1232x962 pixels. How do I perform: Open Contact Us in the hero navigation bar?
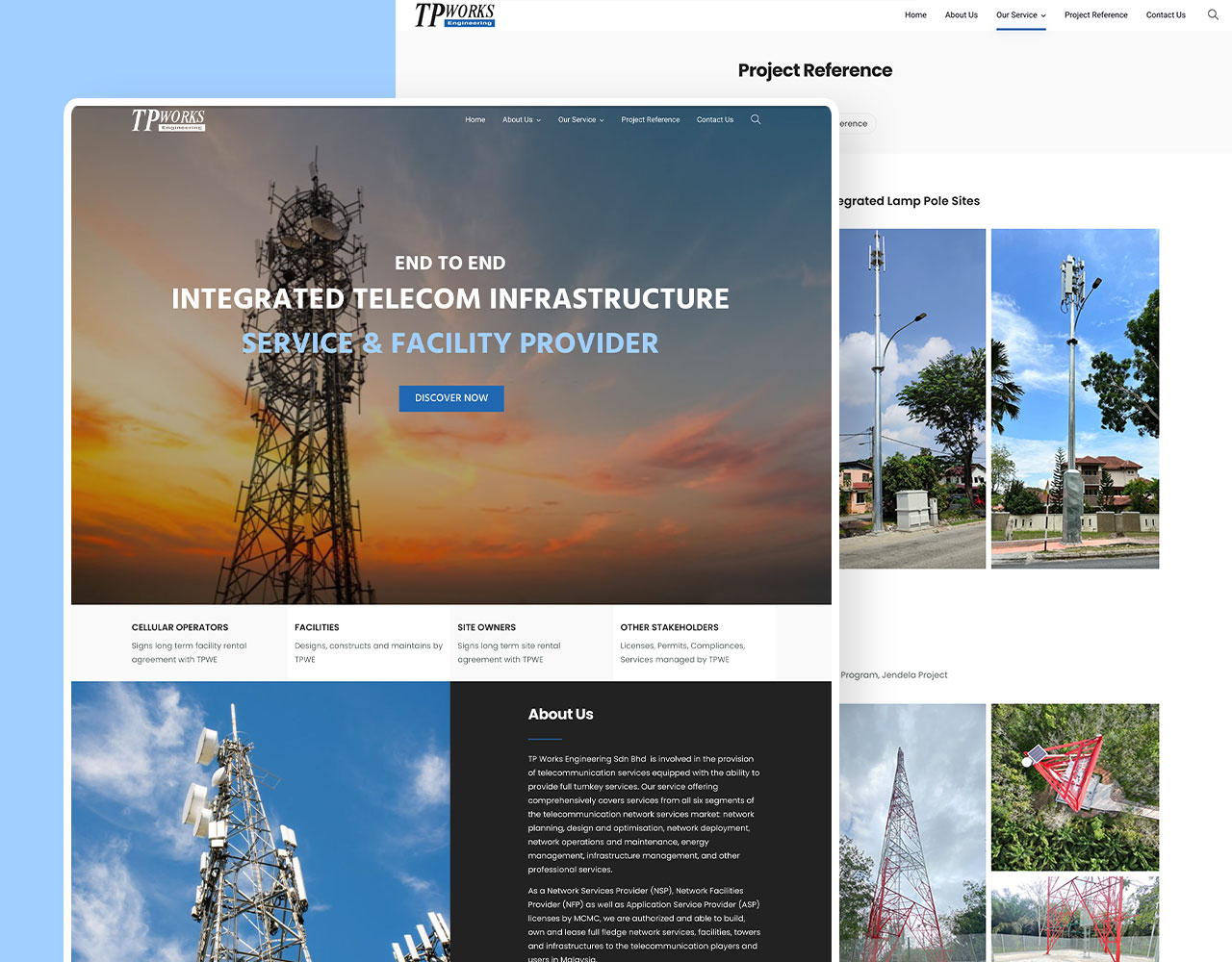[x=714, y=120]
